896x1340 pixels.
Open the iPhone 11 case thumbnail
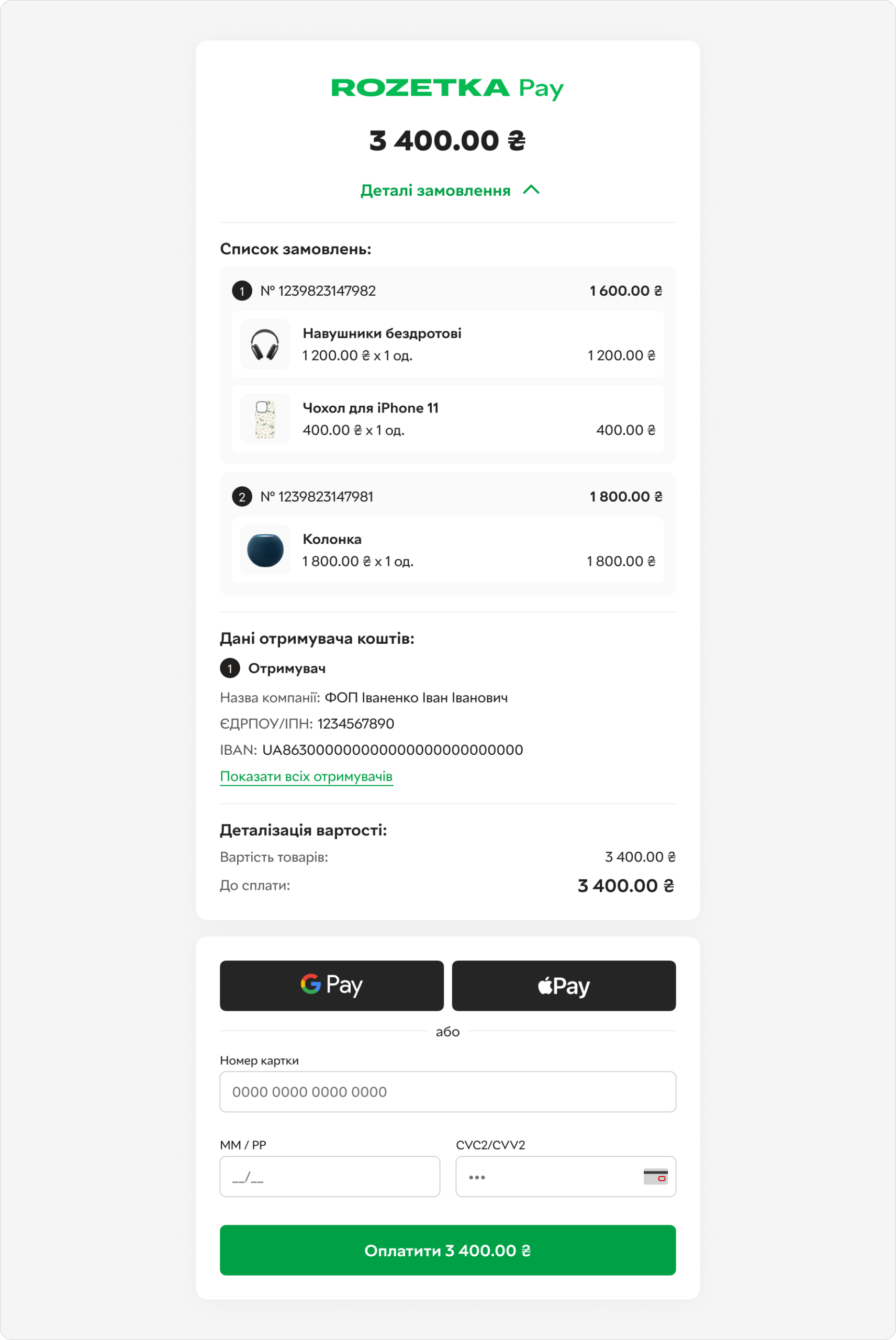[265, 419]
